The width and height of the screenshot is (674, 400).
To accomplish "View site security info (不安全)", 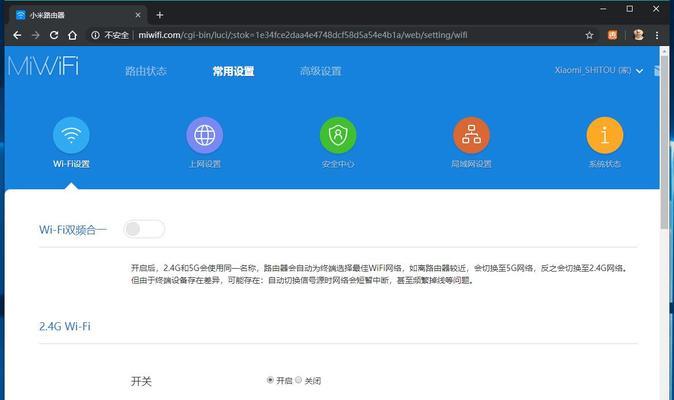I will coord(110,35).
